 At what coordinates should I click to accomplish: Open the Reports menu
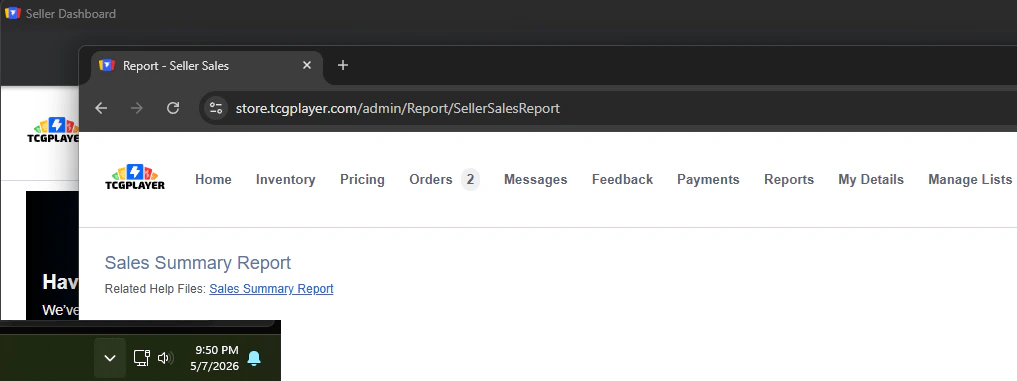(x=789, y=180)
